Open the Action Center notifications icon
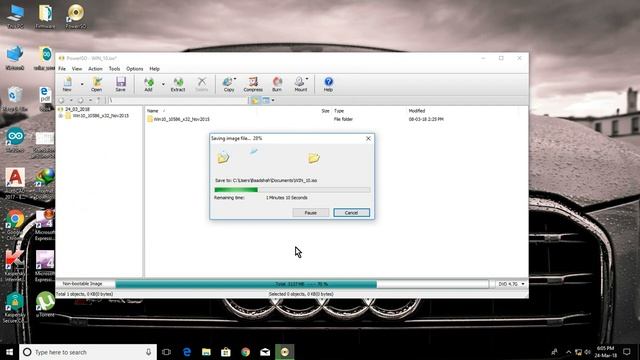 tap(627, 352)
